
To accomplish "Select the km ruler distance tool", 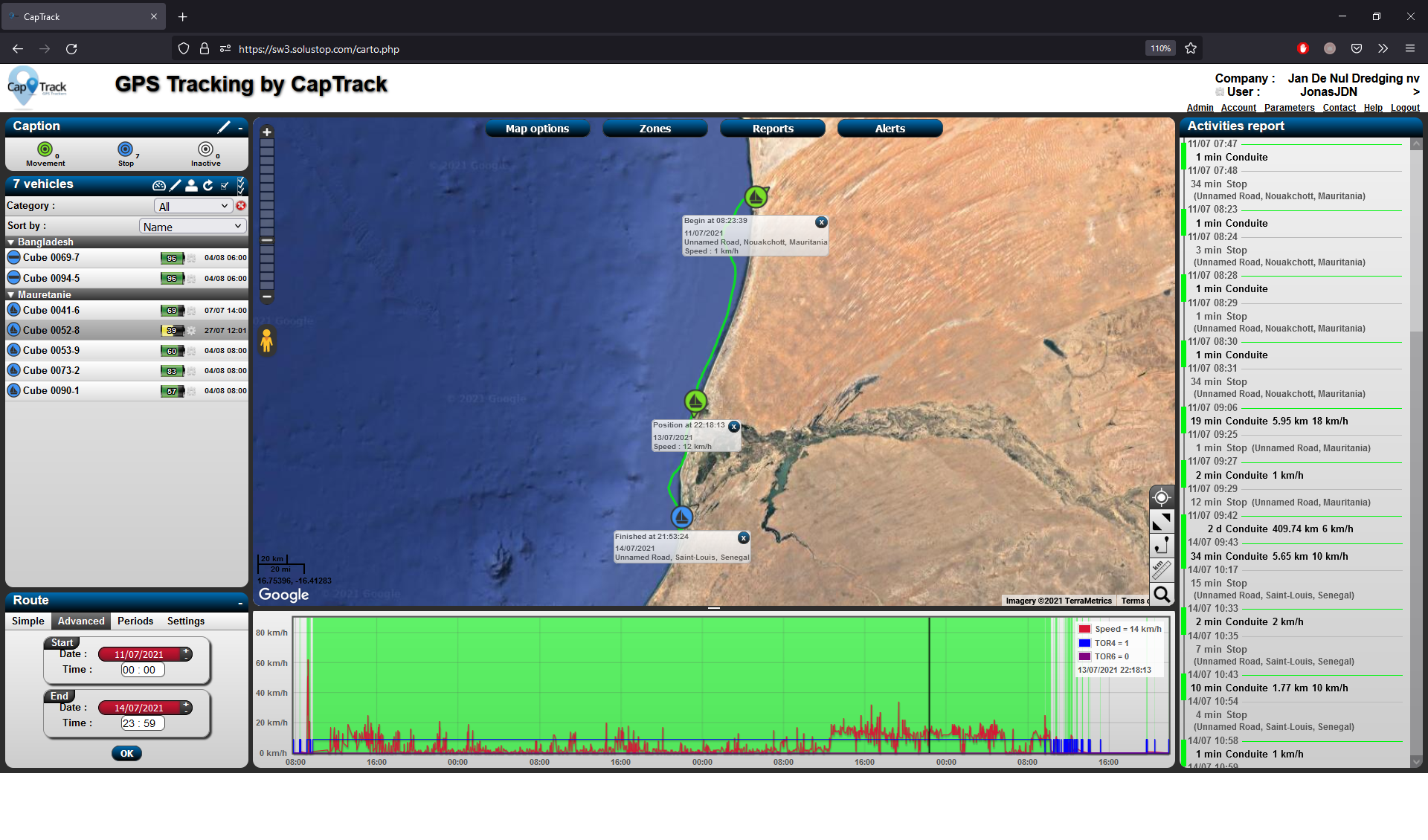I will click(1161, 570).
